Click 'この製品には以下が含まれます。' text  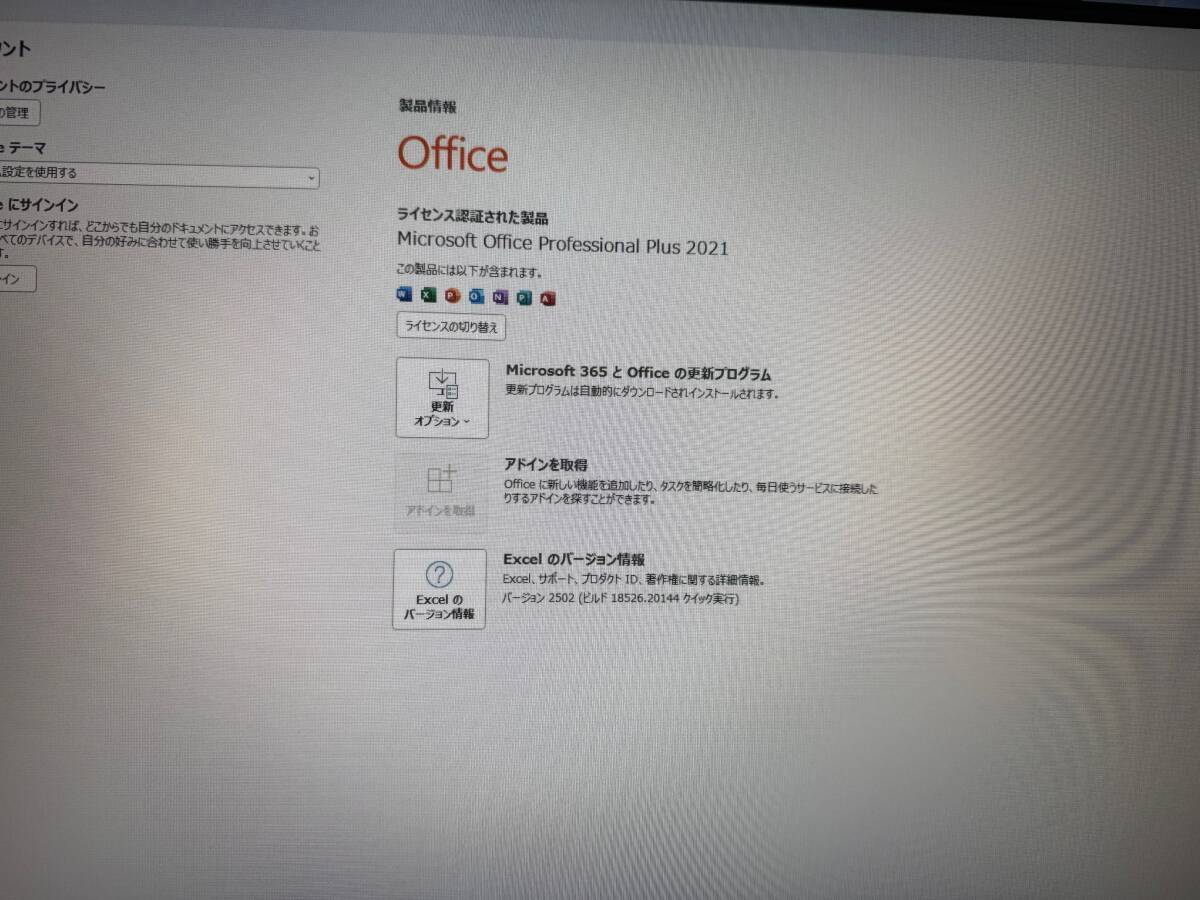point(469,272)
